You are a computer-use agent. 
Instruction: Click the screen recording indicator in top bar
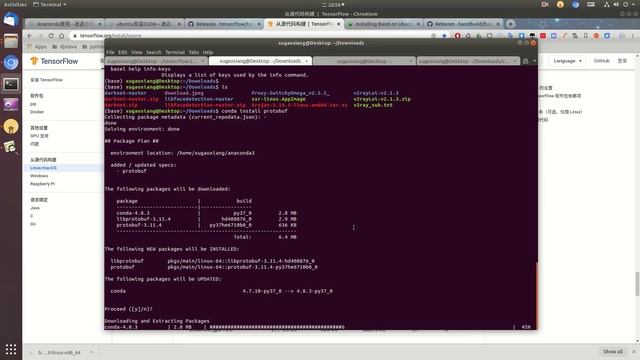544,4
